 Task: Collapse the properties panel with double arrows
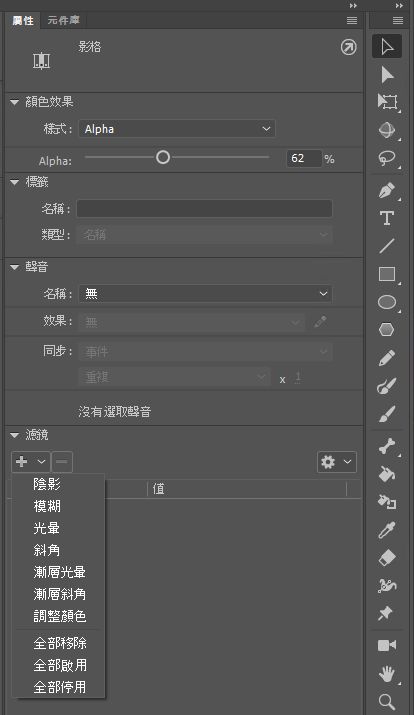click(353, 5)
